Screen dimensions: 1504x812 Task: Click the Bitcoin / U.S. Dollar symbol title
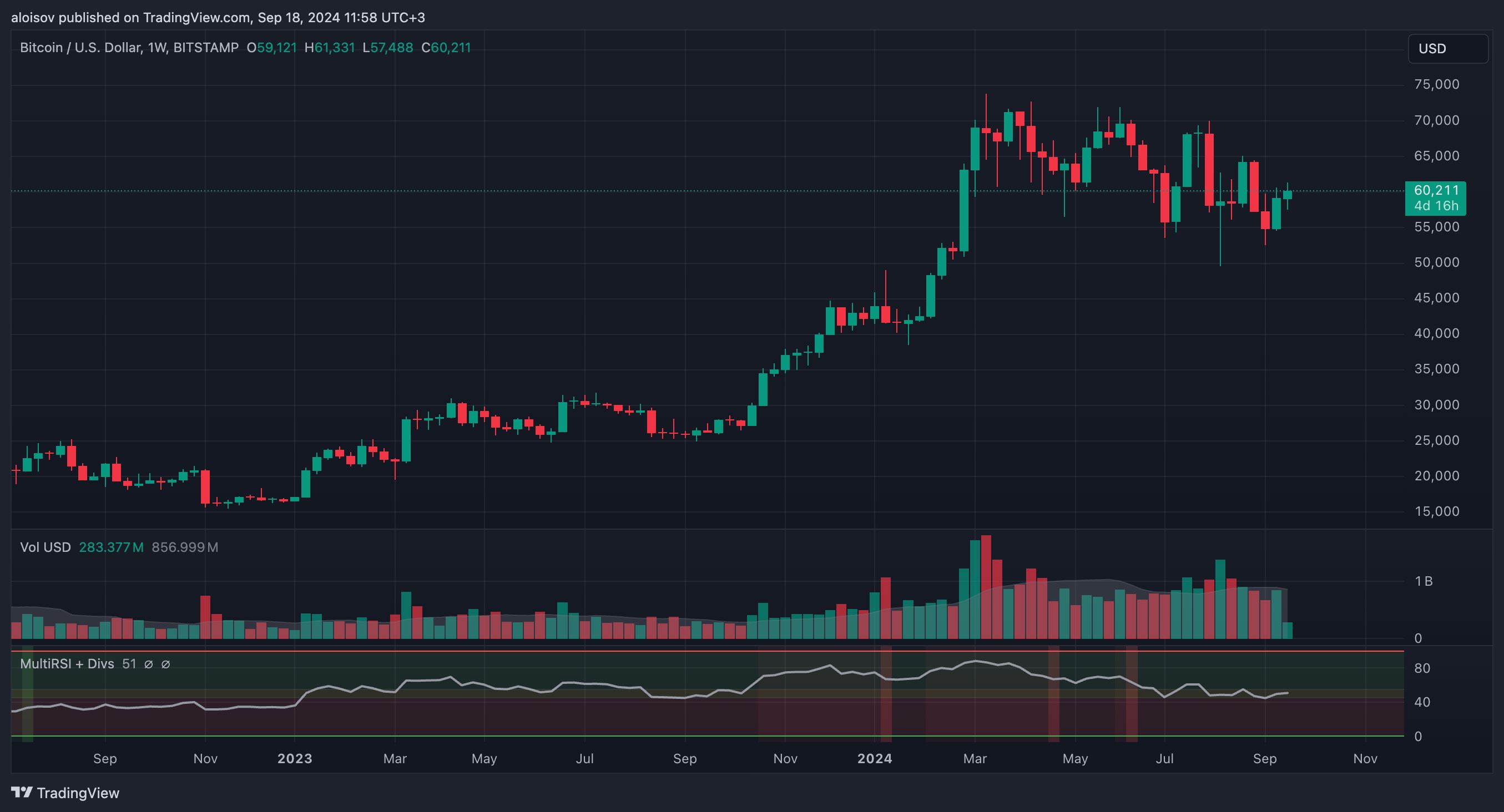tap(79, 47)
